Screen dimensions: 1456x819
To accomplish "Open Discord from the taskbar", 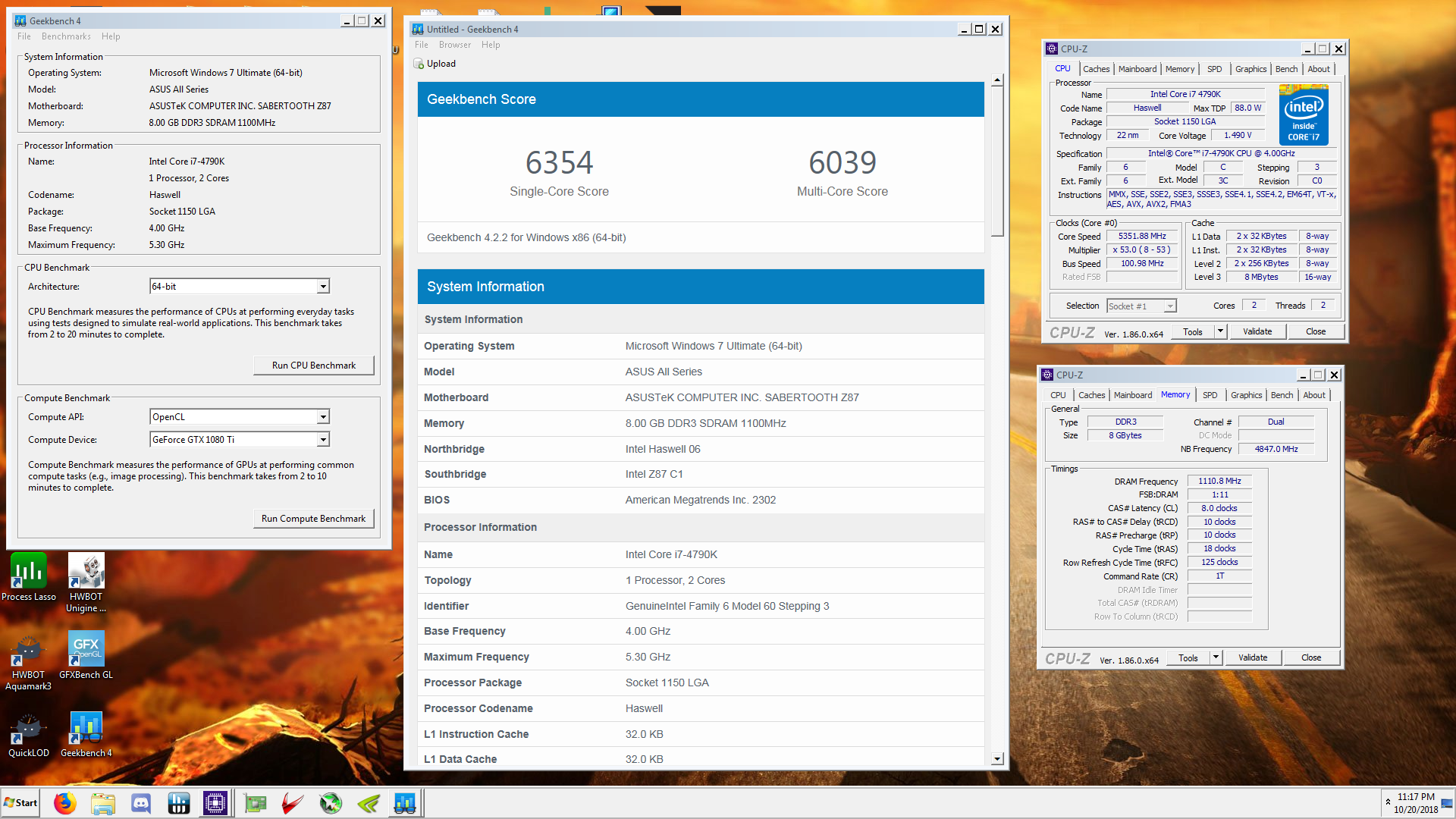I will 141,803.
